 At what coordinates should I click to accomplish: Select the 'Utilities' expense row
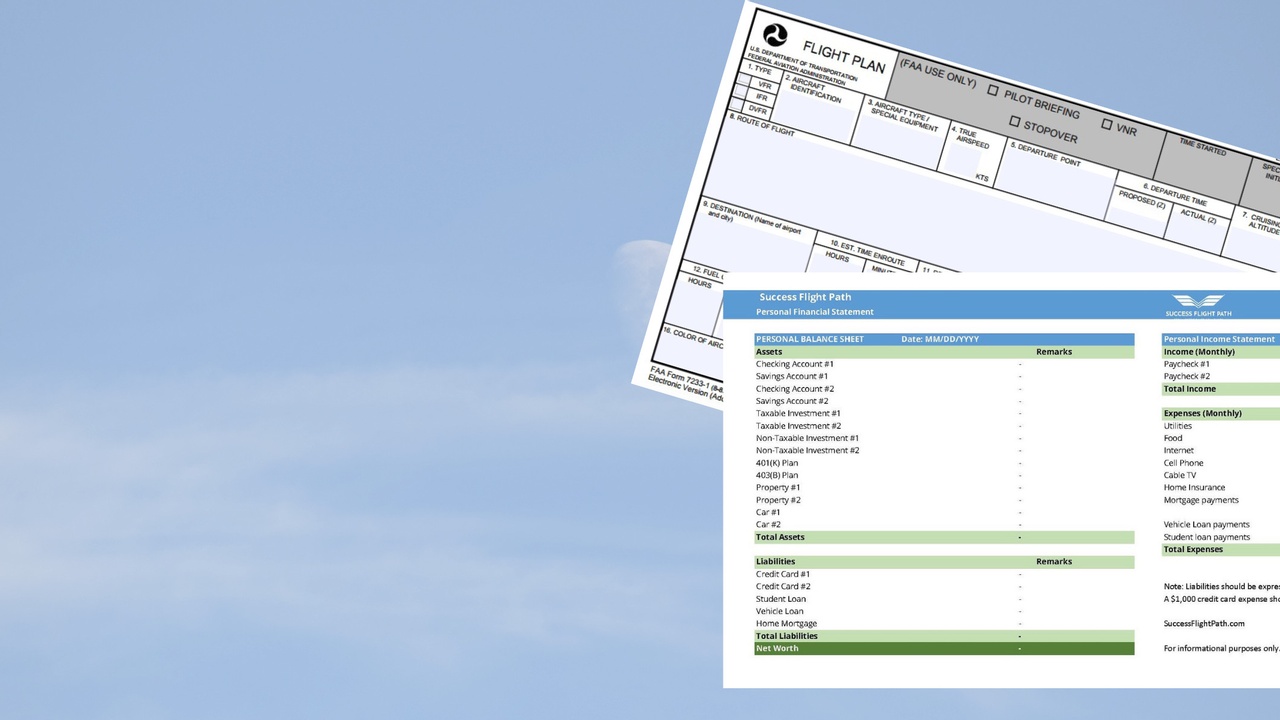point(1220,426)
